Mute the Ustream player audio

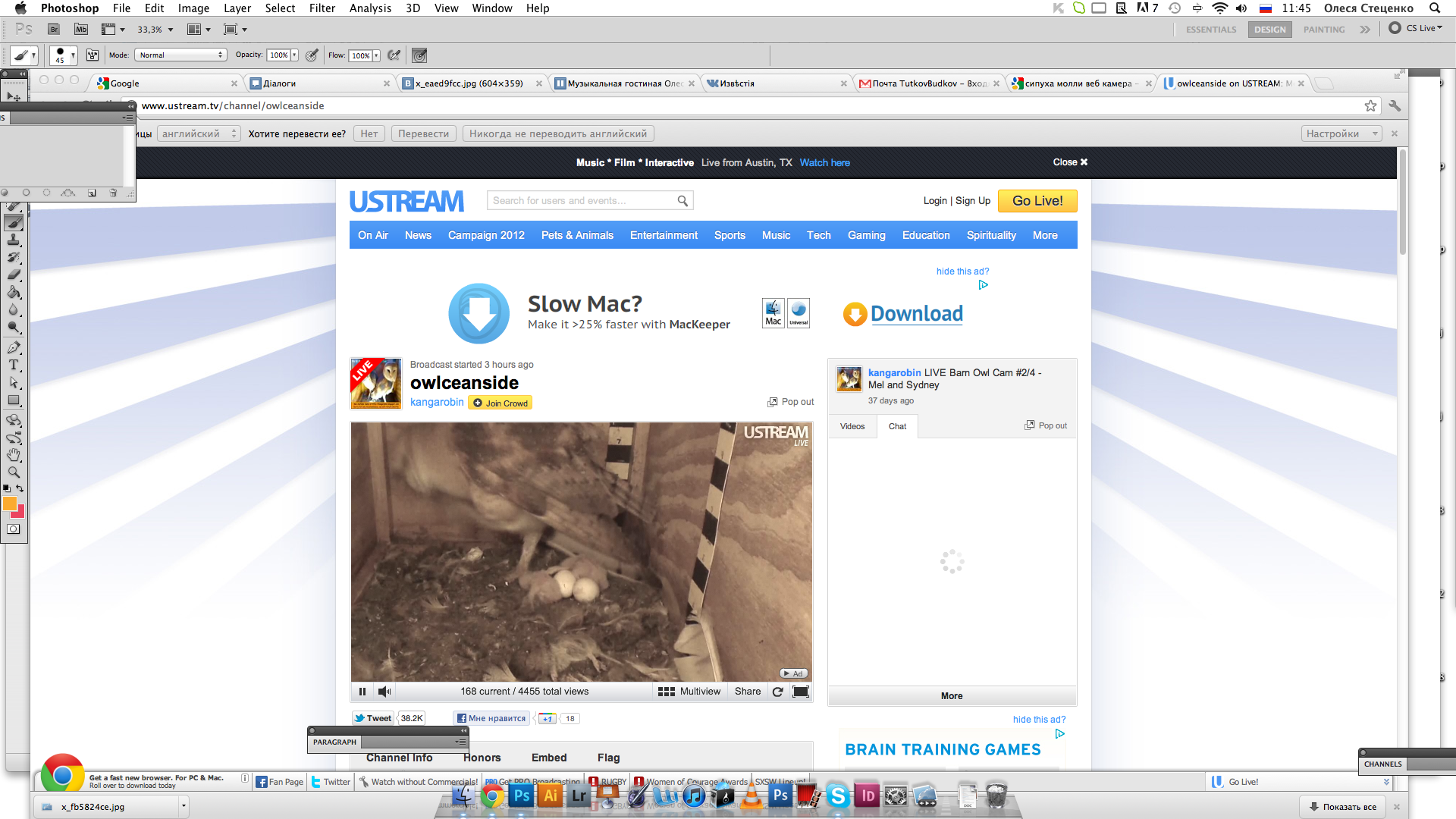(384, 692)
